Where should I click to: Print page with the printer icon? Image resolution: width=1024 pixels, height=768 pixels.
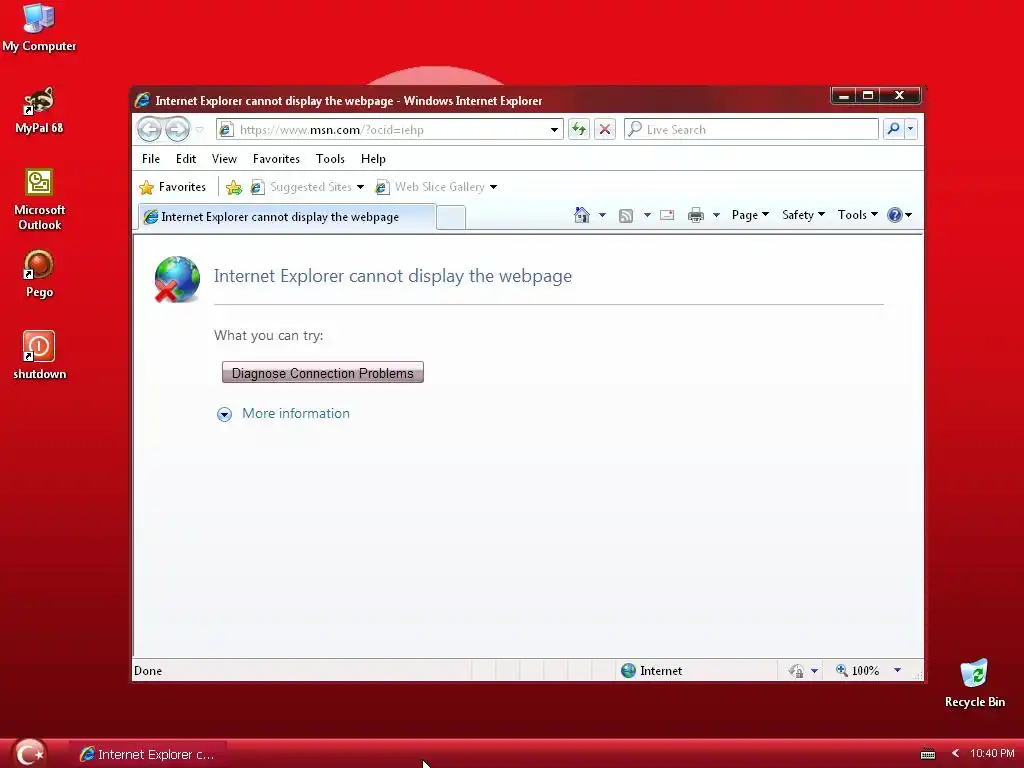tap(696, 215)
